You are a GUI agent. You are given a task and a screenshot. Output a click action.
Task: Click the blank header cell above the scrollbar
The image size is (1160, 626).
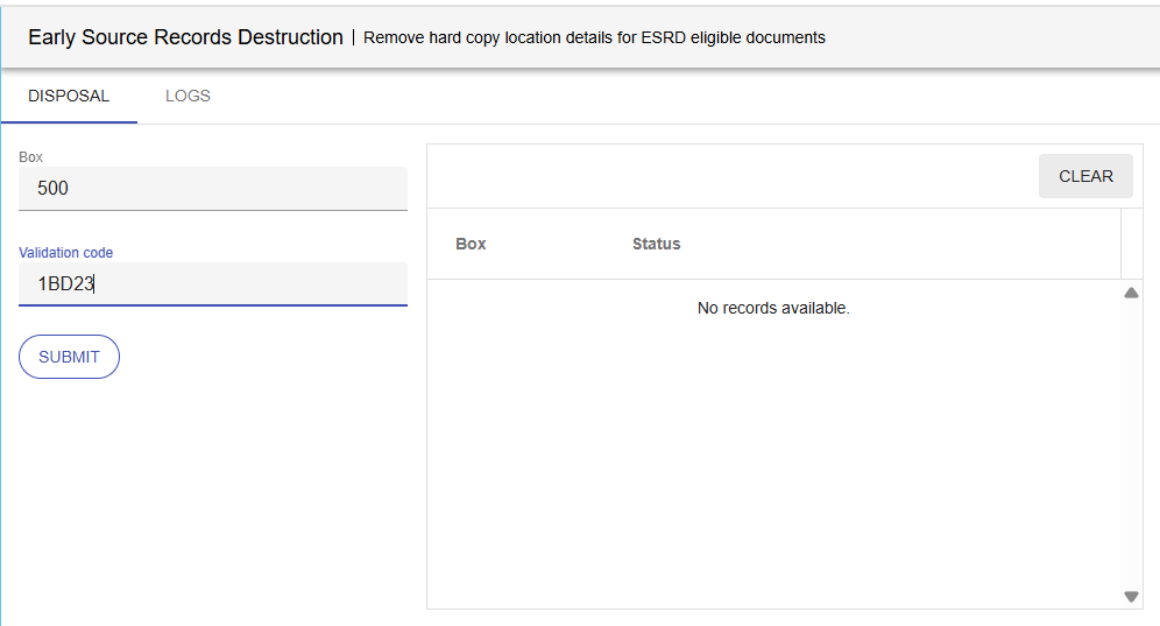point(1131,244)
